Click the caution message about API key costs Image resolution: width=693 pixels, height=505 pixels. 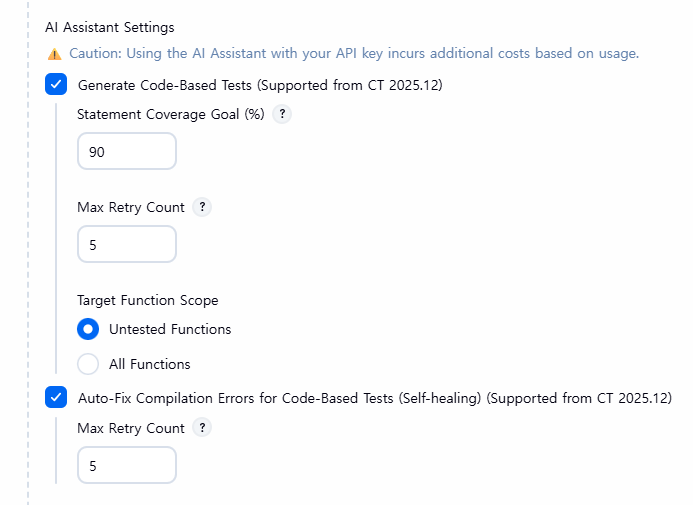coord(354,53)
